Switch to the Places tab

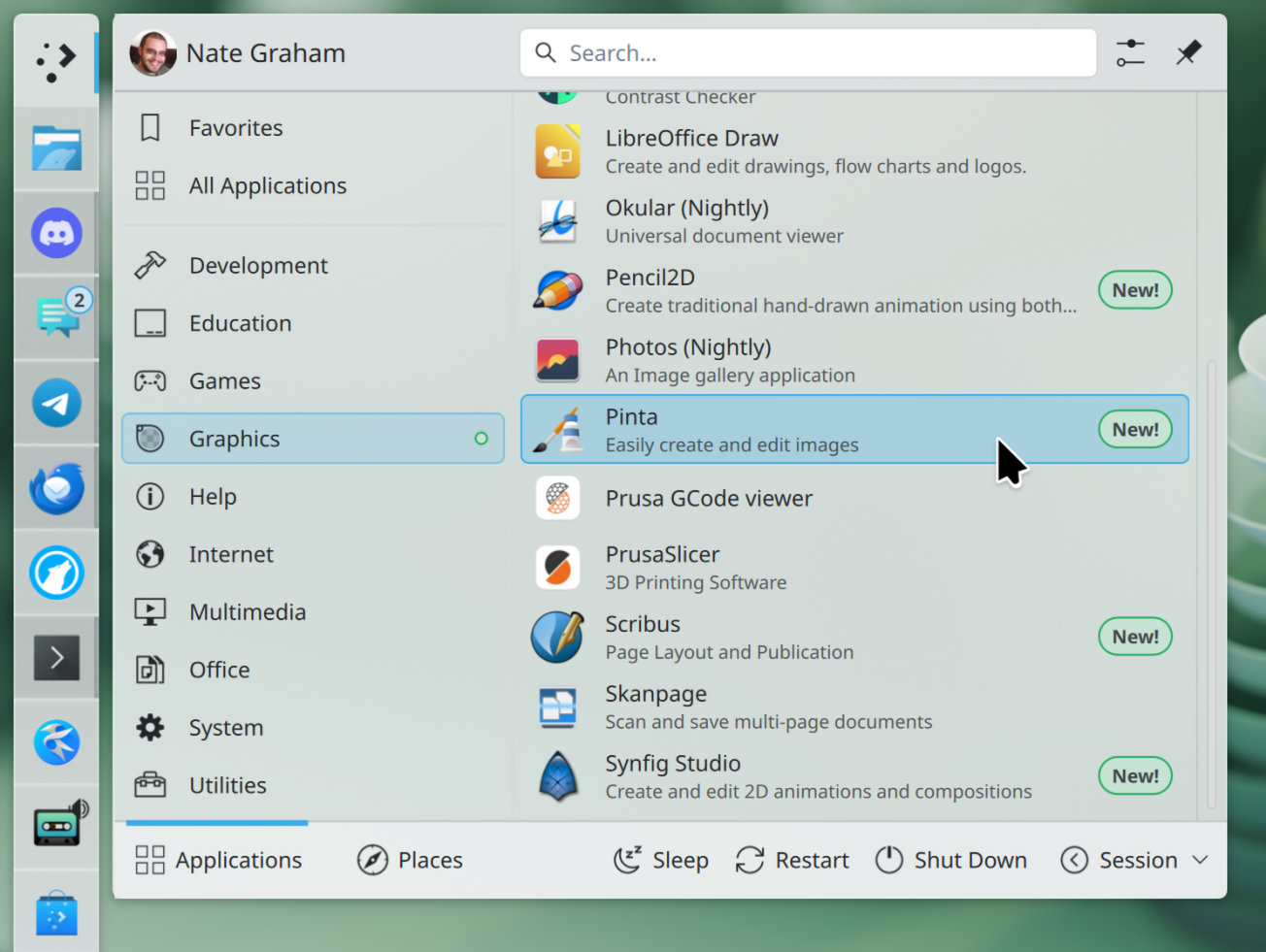pyautogui.click(x=410, y=861)
